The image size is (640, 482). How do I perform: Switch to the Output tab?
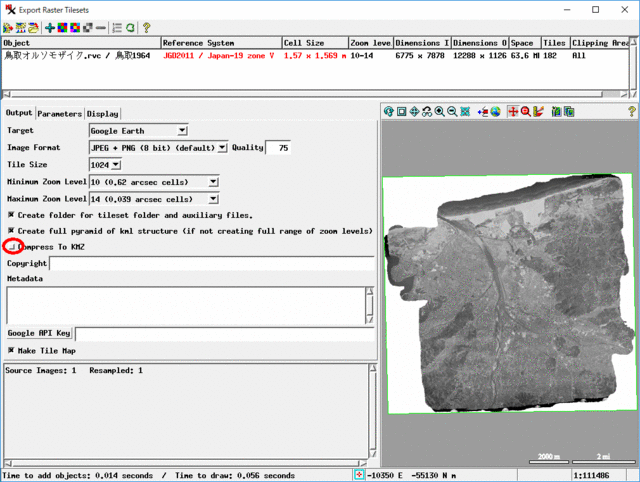point(19,113)
